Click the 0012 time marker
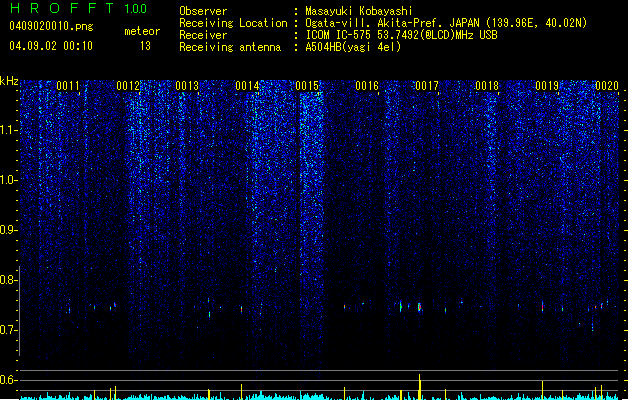The height and width of the screenshot is (400, 629). (128, 86)
